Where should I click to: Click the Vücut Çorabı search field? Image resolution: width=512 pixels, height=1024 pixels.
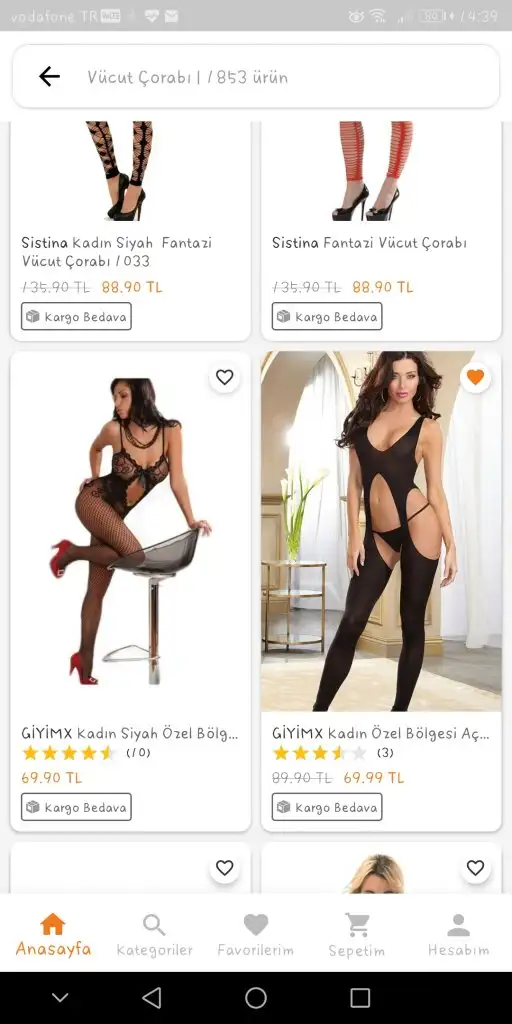point(256,77)
